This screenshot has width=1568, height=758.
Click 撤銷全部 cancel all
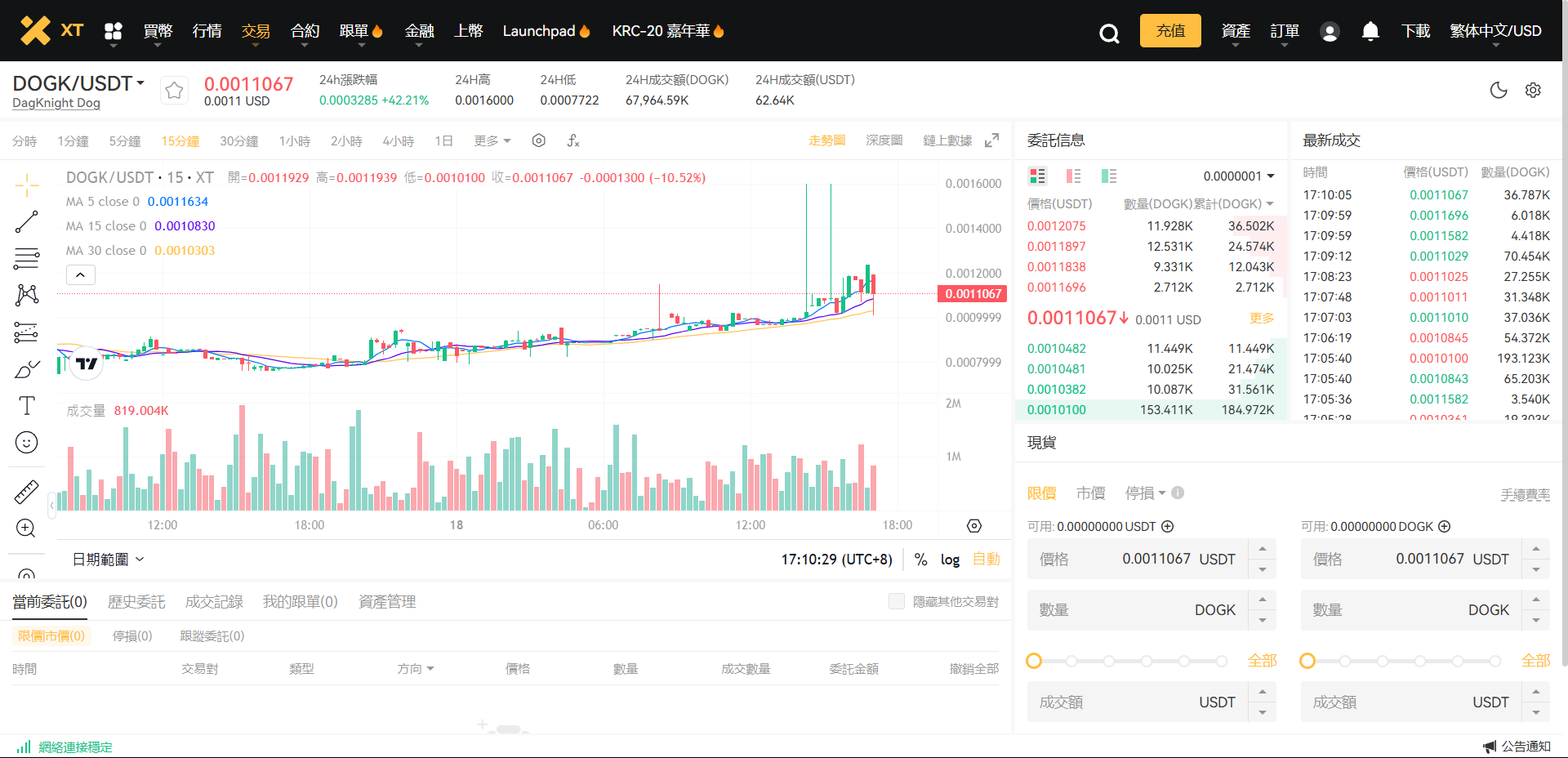[x=974, y=668]
